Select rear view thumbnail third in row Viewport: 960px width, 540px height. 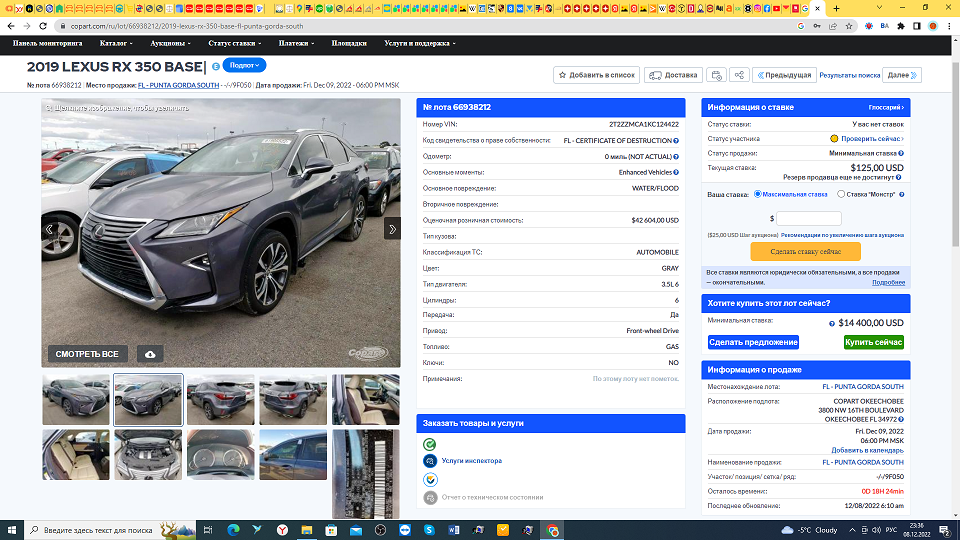pyautogui.click(x=220, y=400)
